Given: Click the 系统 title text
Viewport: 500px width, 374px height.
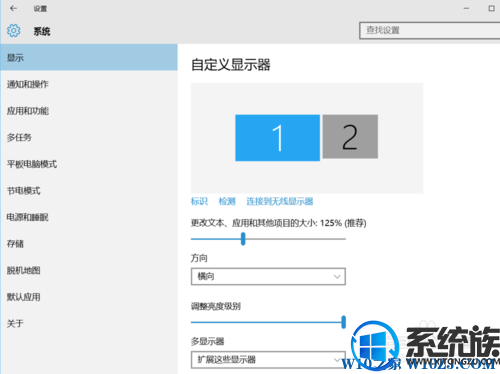Looking at the screenshot, I should (x=42, y=31).
